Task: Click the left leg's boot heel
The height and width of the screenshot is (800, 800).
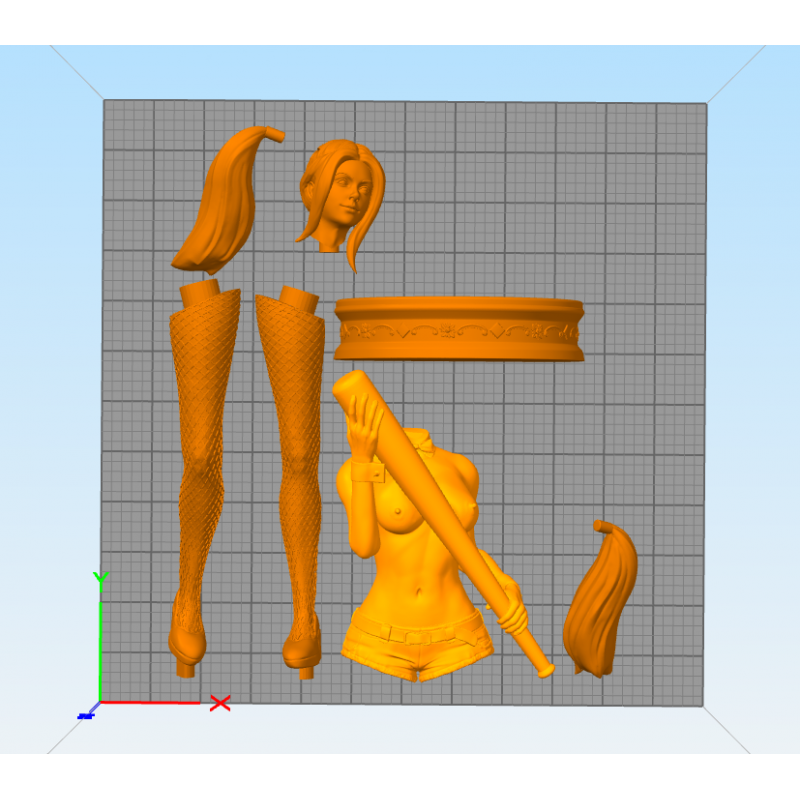Action: tap(185, 664)
